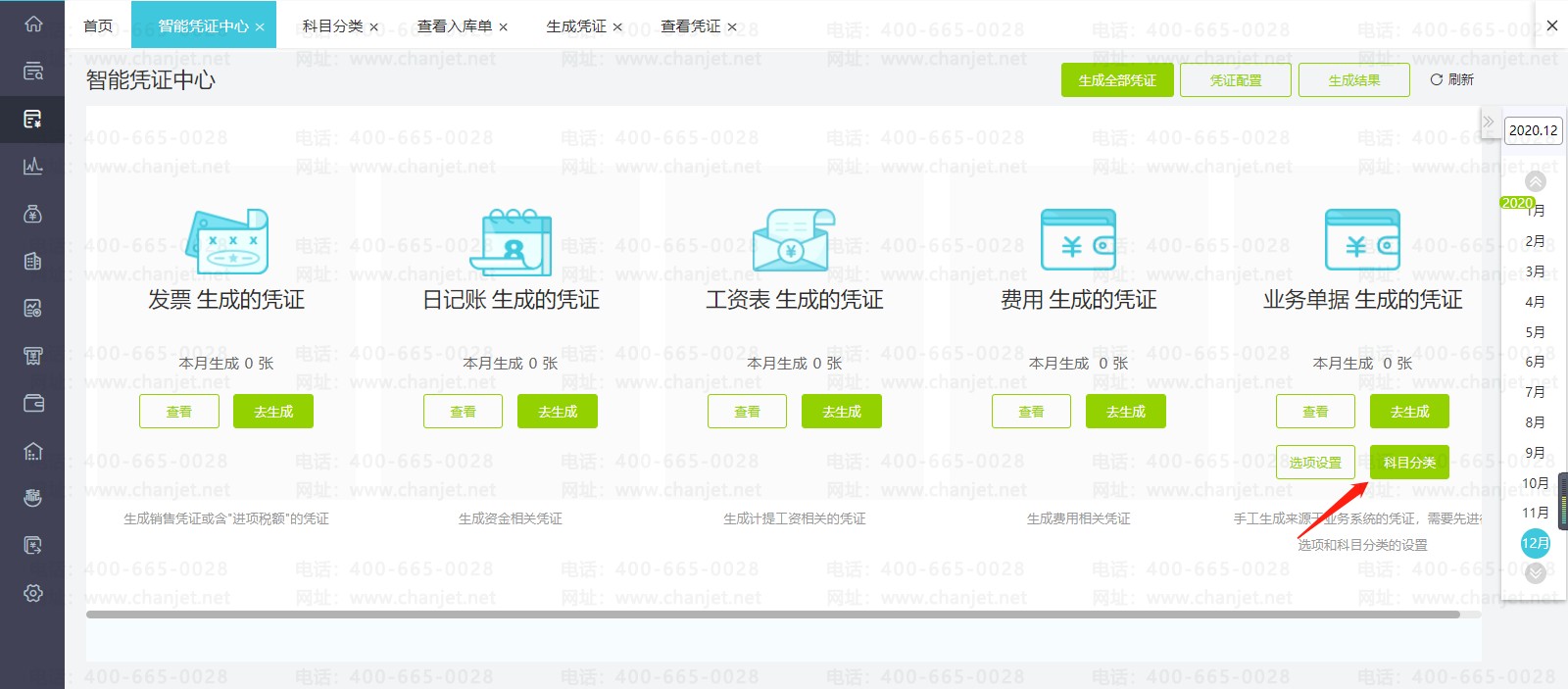
Task: Close the 智能凭证中心 tab
Action: click(260, 27)
